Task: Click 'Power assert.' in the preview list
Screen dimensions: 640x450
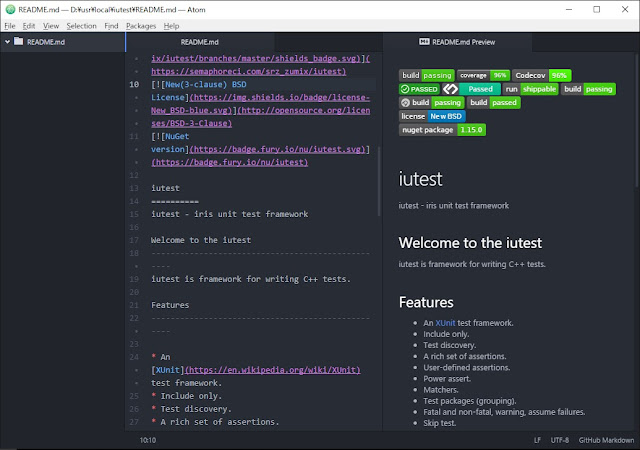Action: (x=447, y=379)
